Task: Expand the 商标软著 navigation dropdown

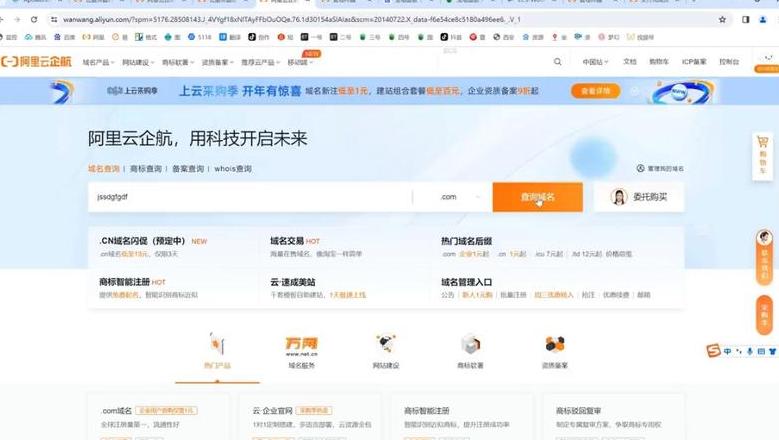Action: point(178,62)
